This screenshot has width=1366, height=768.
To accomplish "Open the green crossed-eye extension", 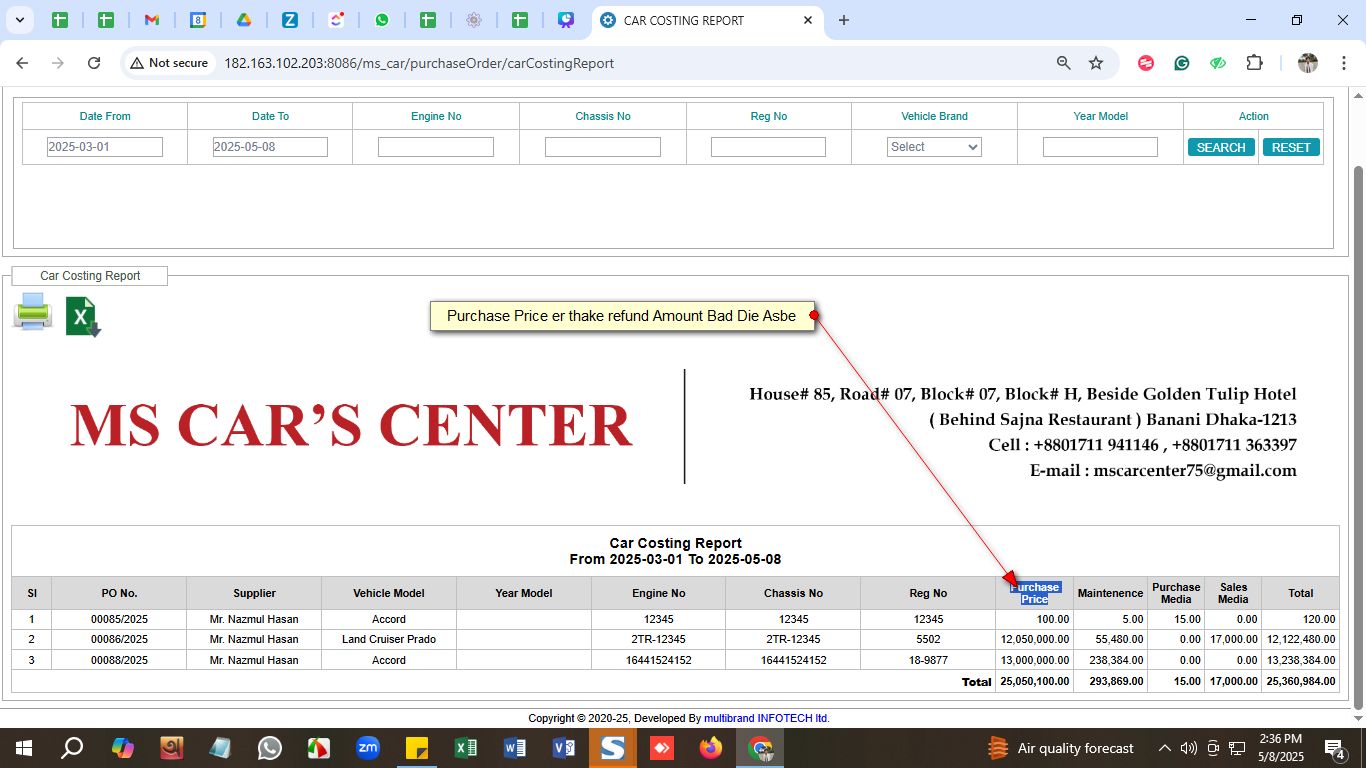I will point(1218,63).
